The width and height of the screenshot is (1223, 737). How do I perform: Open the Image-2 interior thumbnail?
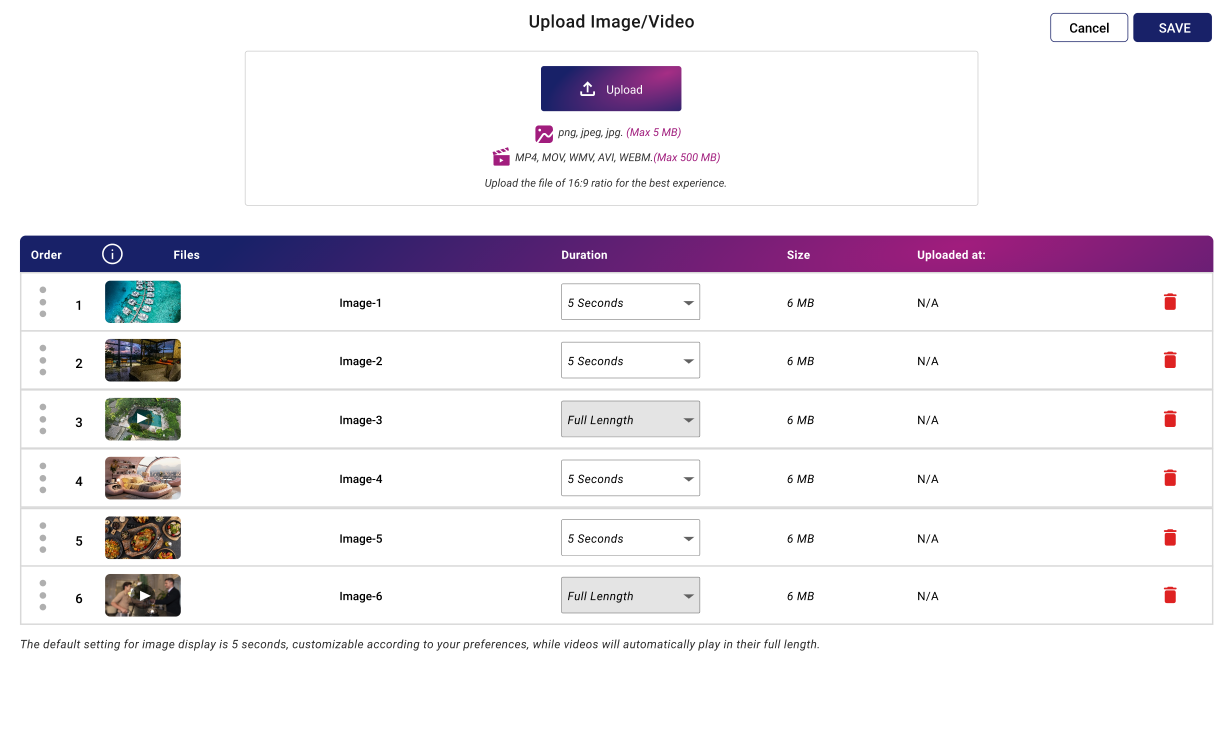click(143, 360)
